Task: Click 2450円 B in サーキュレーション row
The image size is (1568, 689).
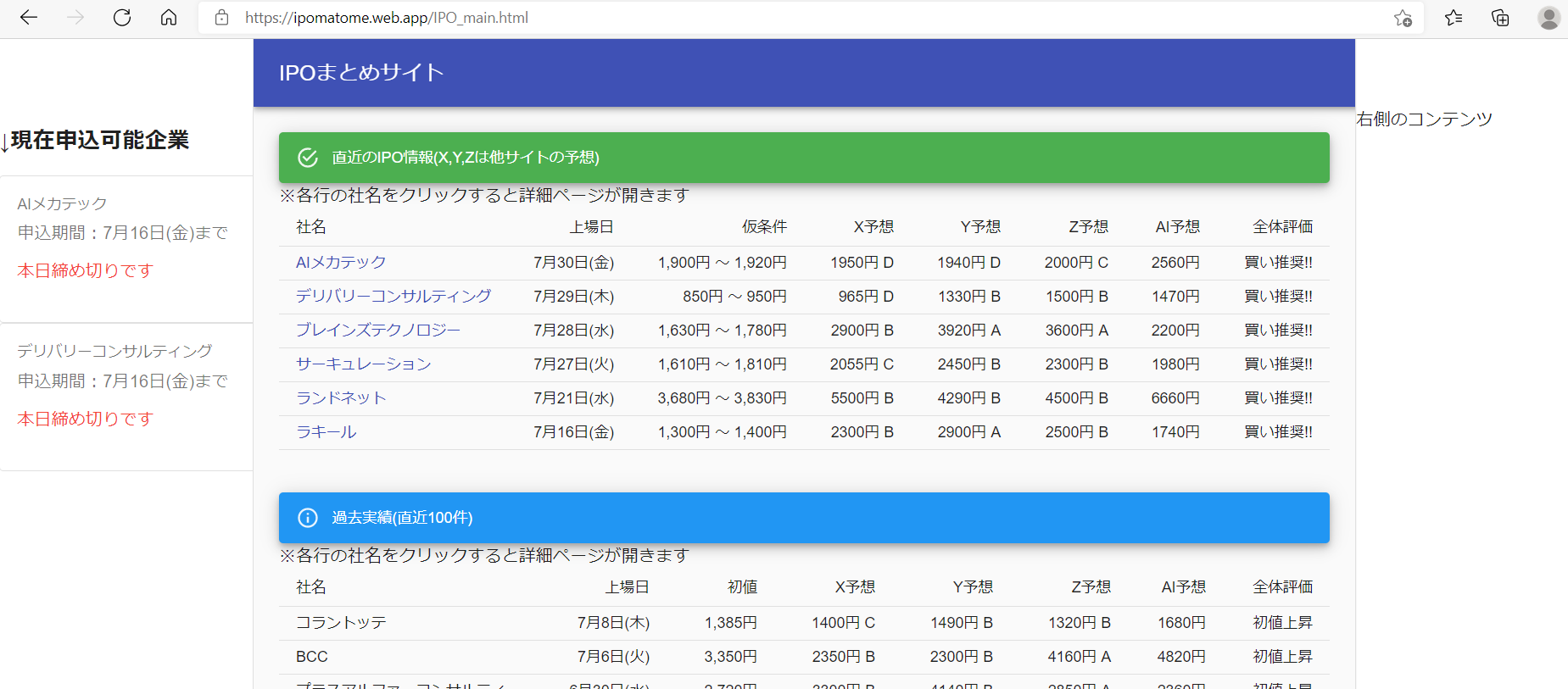Action: (969, 364)
